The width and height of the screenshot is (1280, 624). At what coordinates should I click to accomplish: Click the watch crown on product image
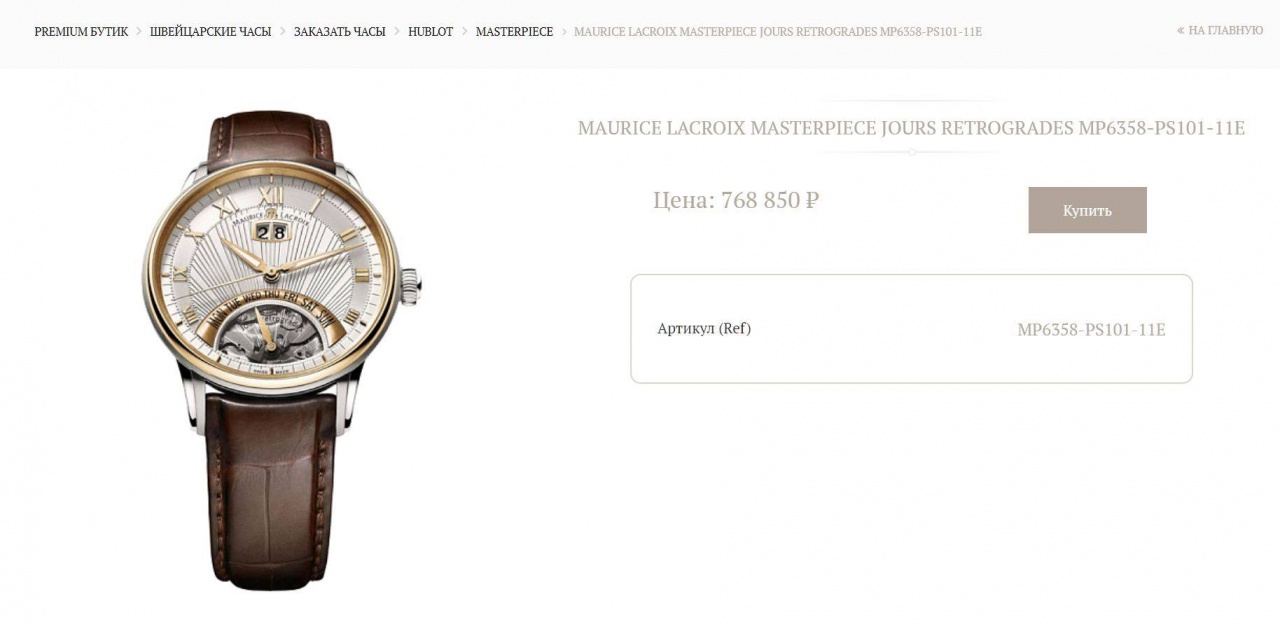click(x=411, y=284)
